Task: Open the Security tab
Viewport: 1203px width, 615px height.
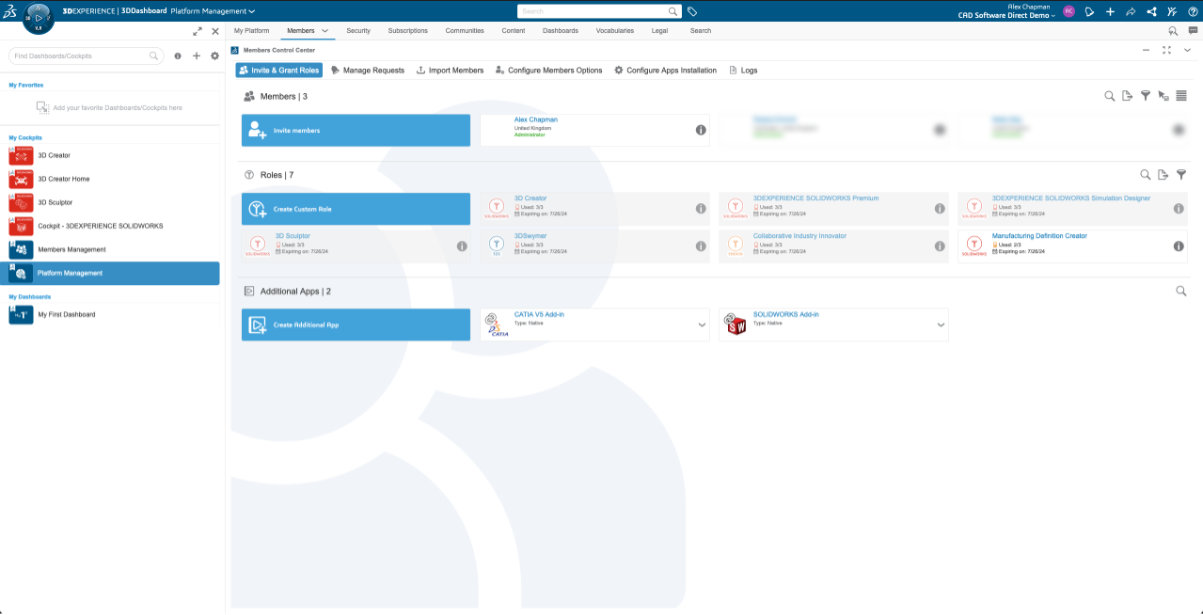Action: tap(358, 31)
